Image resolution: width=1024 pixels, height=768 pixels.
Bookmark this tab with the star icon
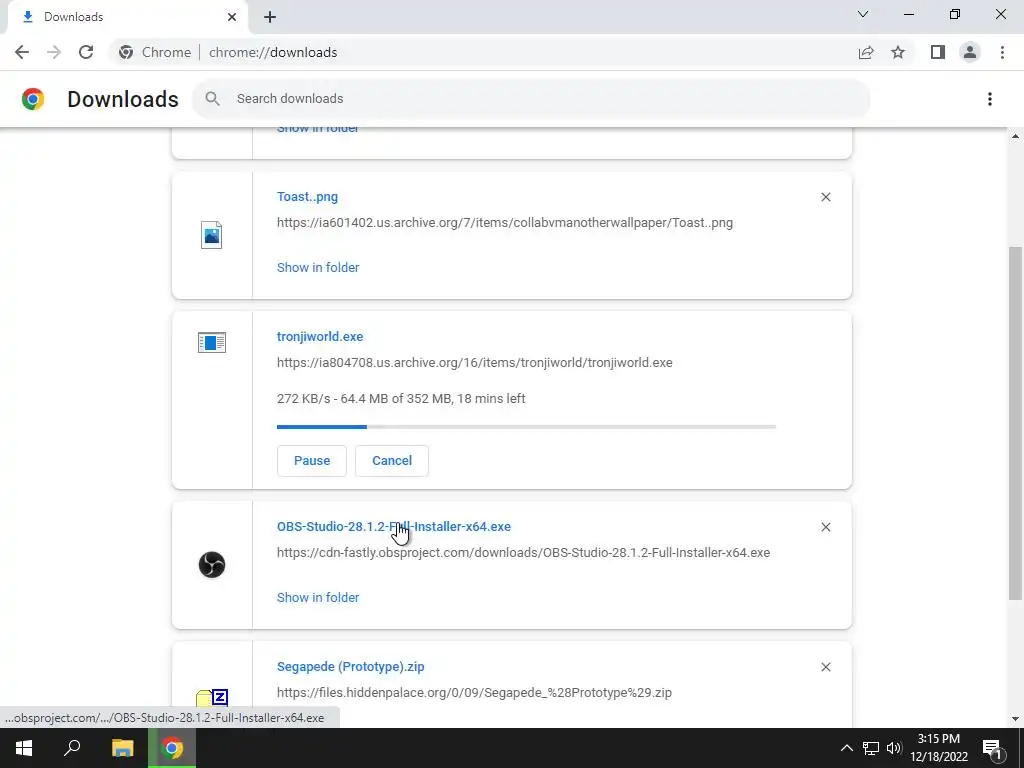tap(898, 52)
